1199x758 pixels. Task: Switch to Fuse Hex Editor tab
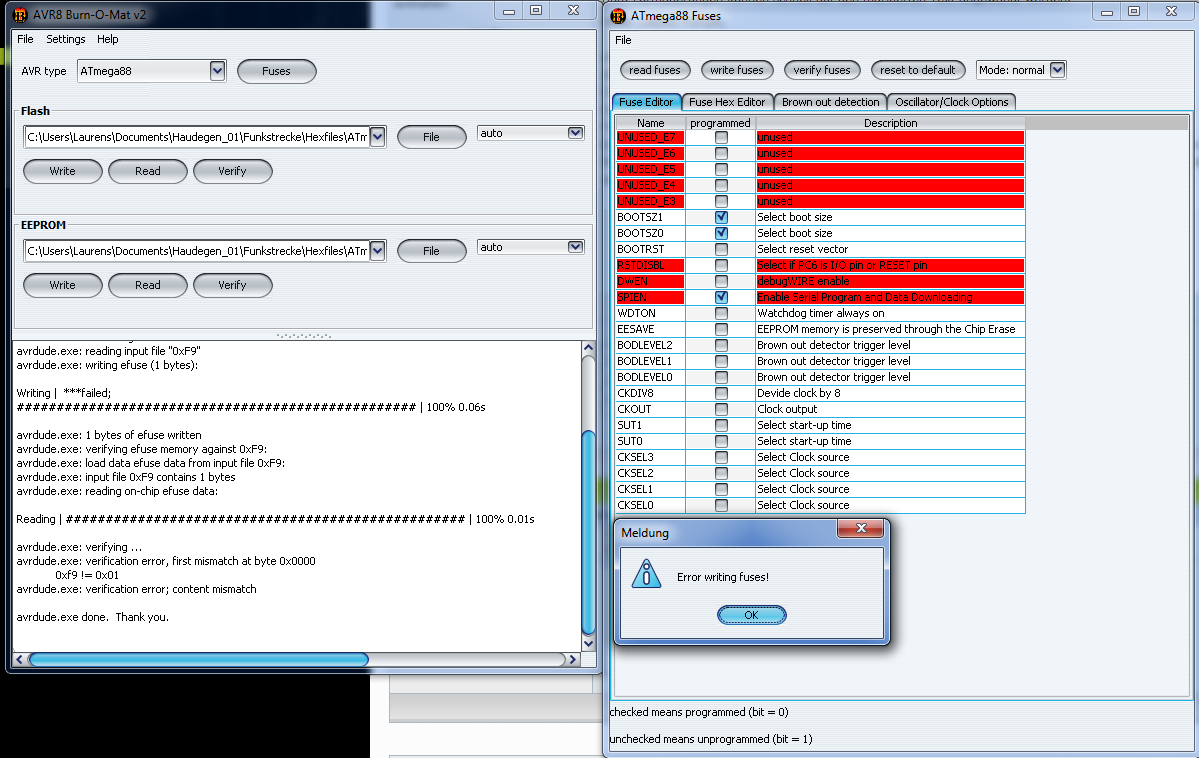(x=726, y=102)
